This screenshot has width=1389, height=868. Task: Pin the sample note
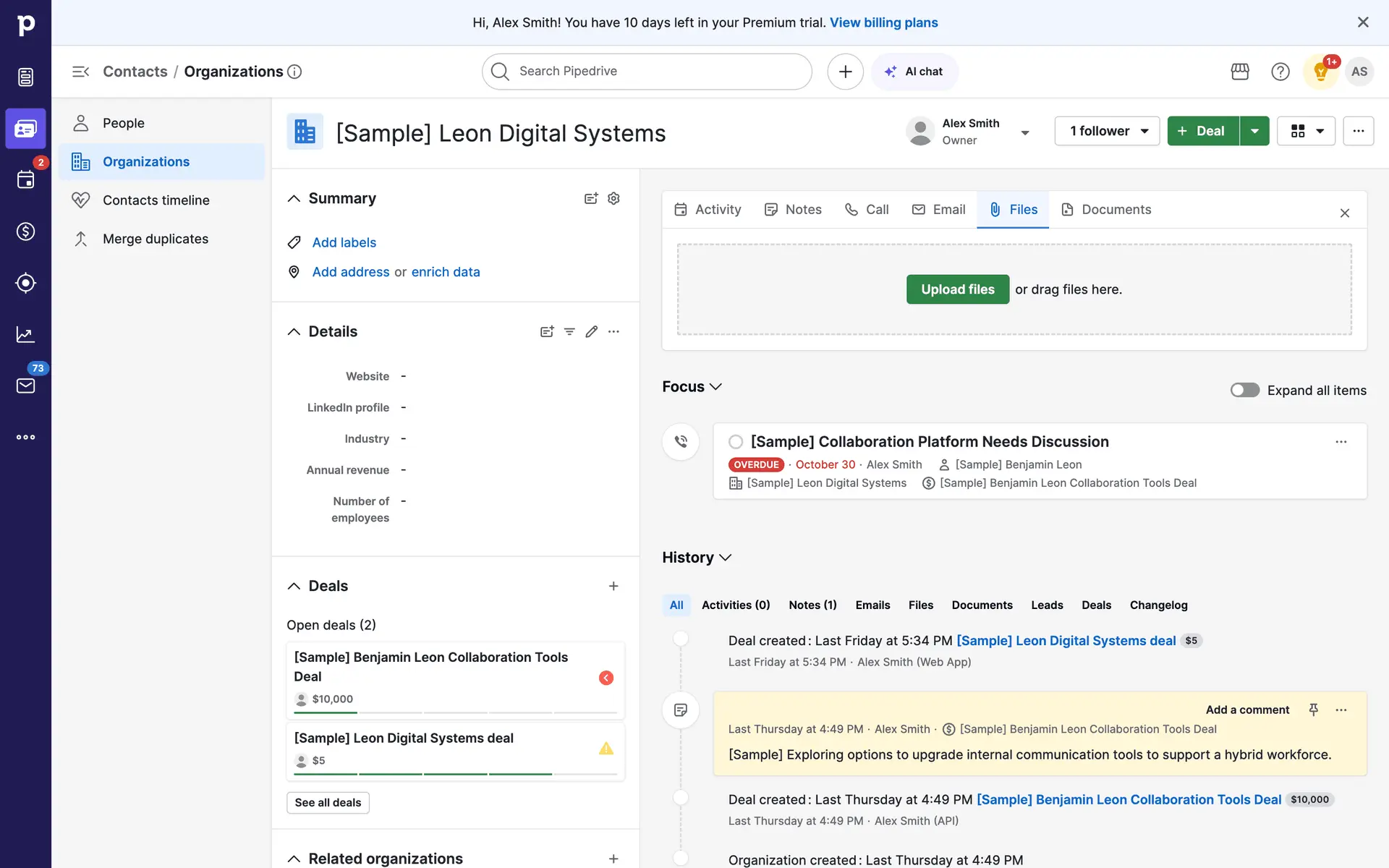(x=1313, y=710)
